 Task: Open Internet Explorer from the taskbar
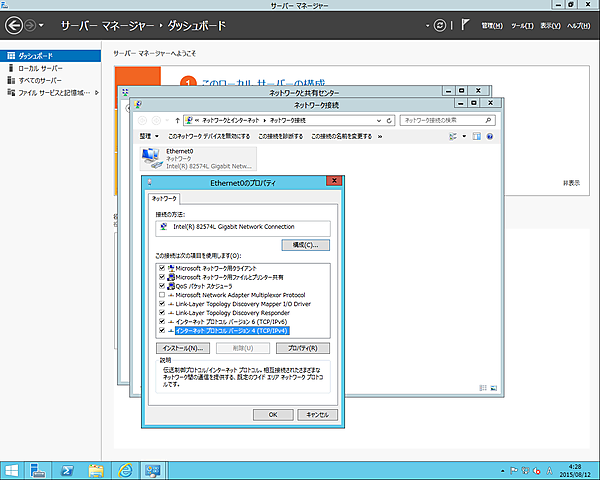[x=126, y=468]
